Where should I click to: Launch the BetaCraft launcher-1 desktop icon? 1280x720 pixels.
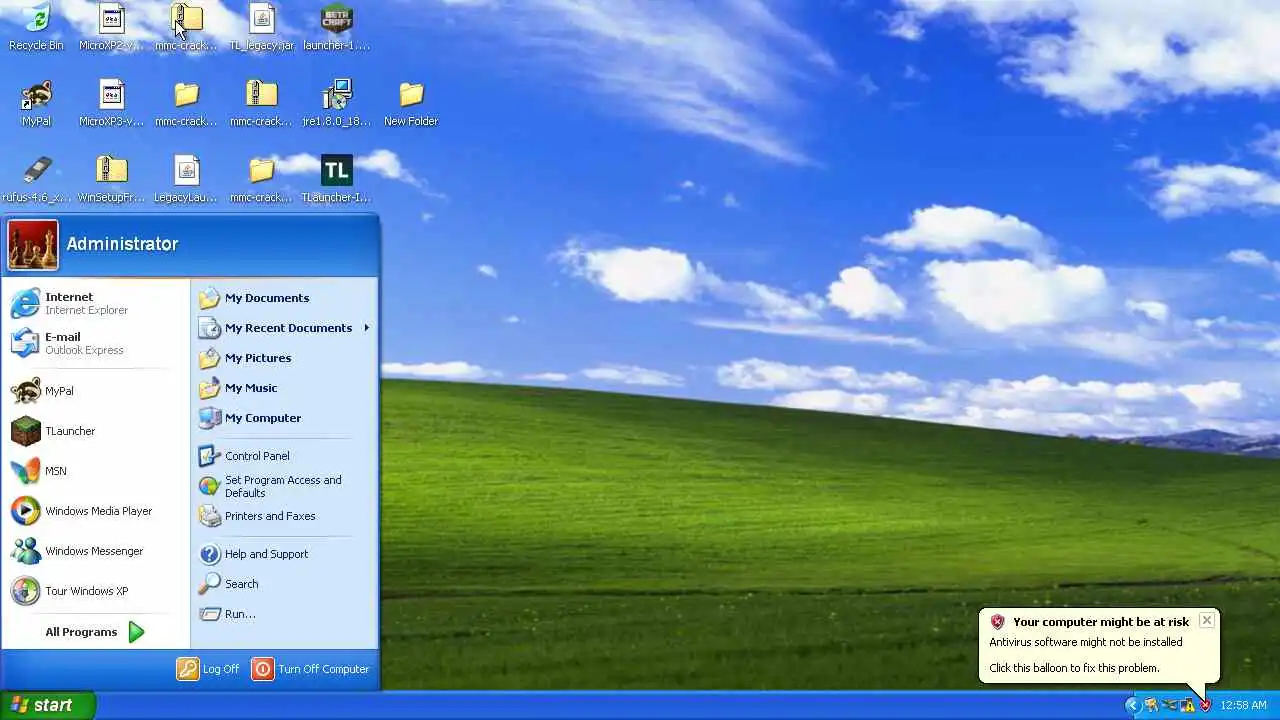point(336,27)
